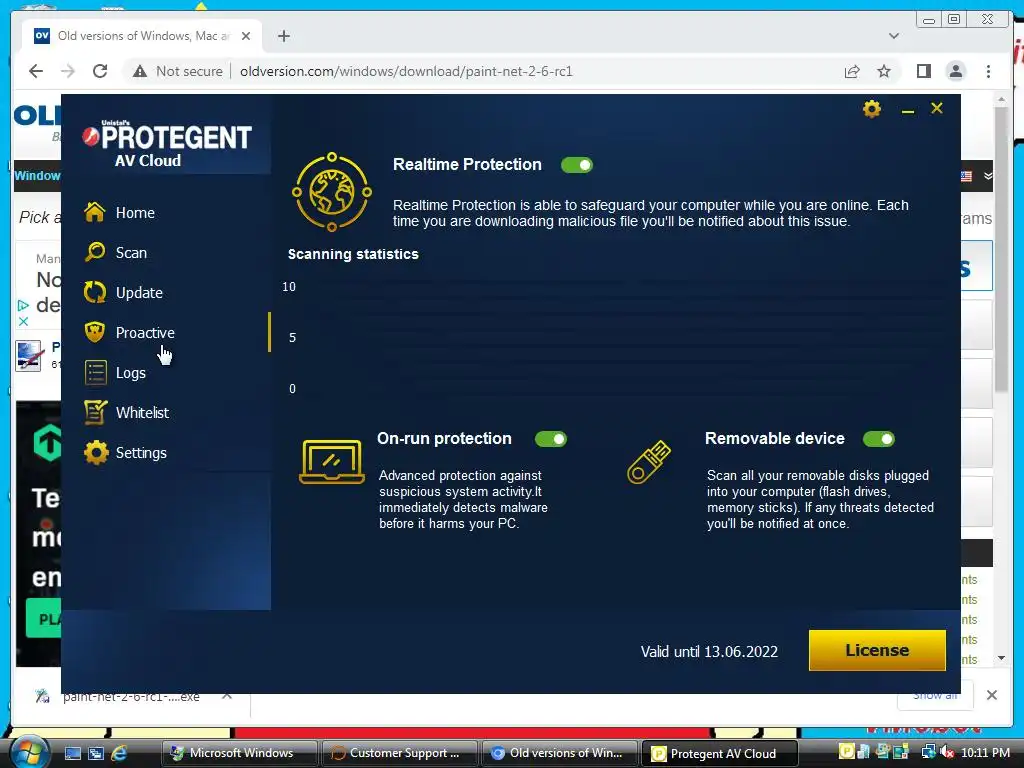
Task: Open the Microsoft Windows taskbar button
Action: [x=239, y=753]
